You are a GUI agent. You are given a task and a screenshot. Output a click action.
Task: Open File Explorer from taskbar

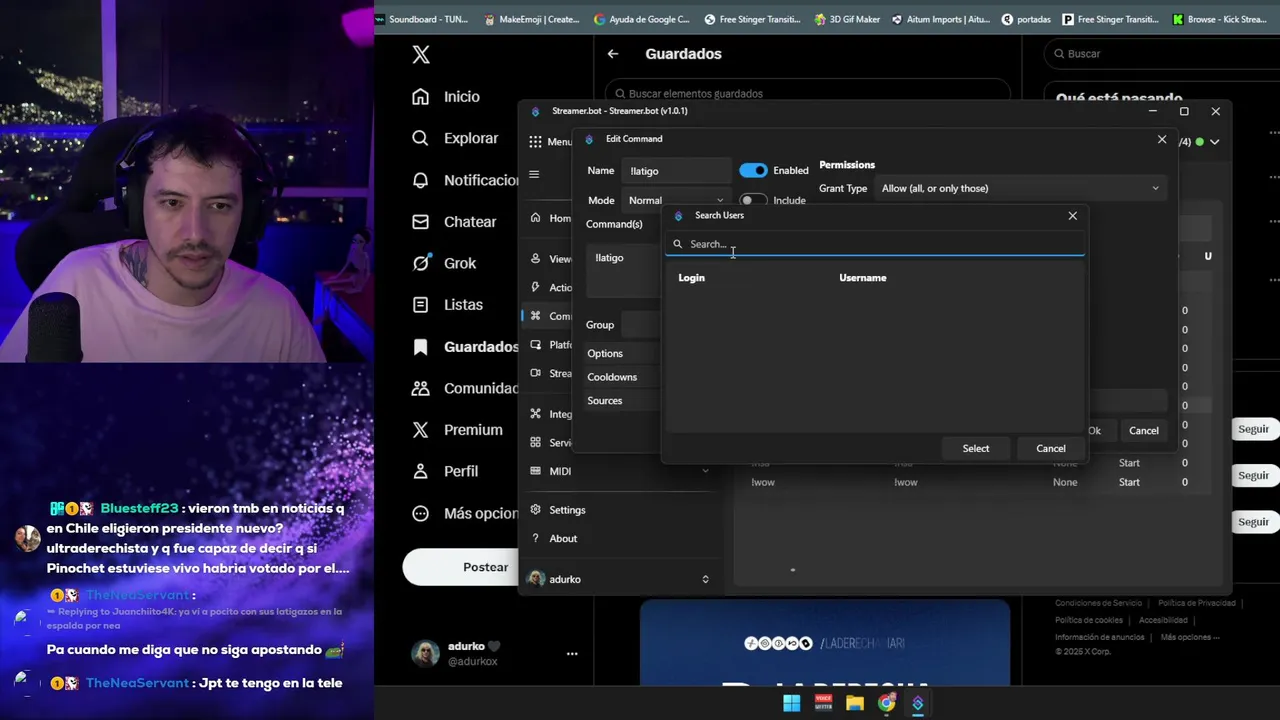[855, 703]
